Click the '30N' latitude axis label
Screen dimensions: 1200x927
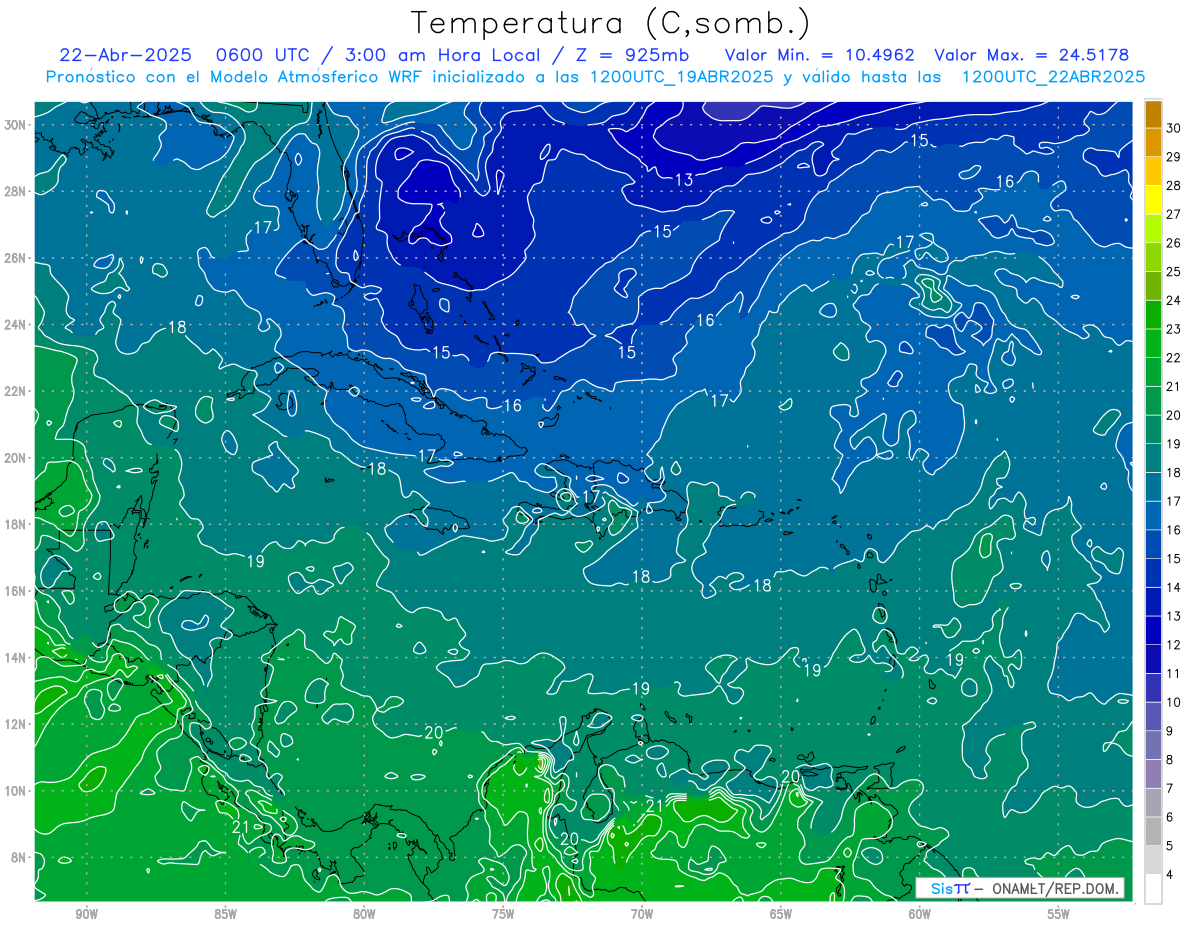[x=17, y=125]
